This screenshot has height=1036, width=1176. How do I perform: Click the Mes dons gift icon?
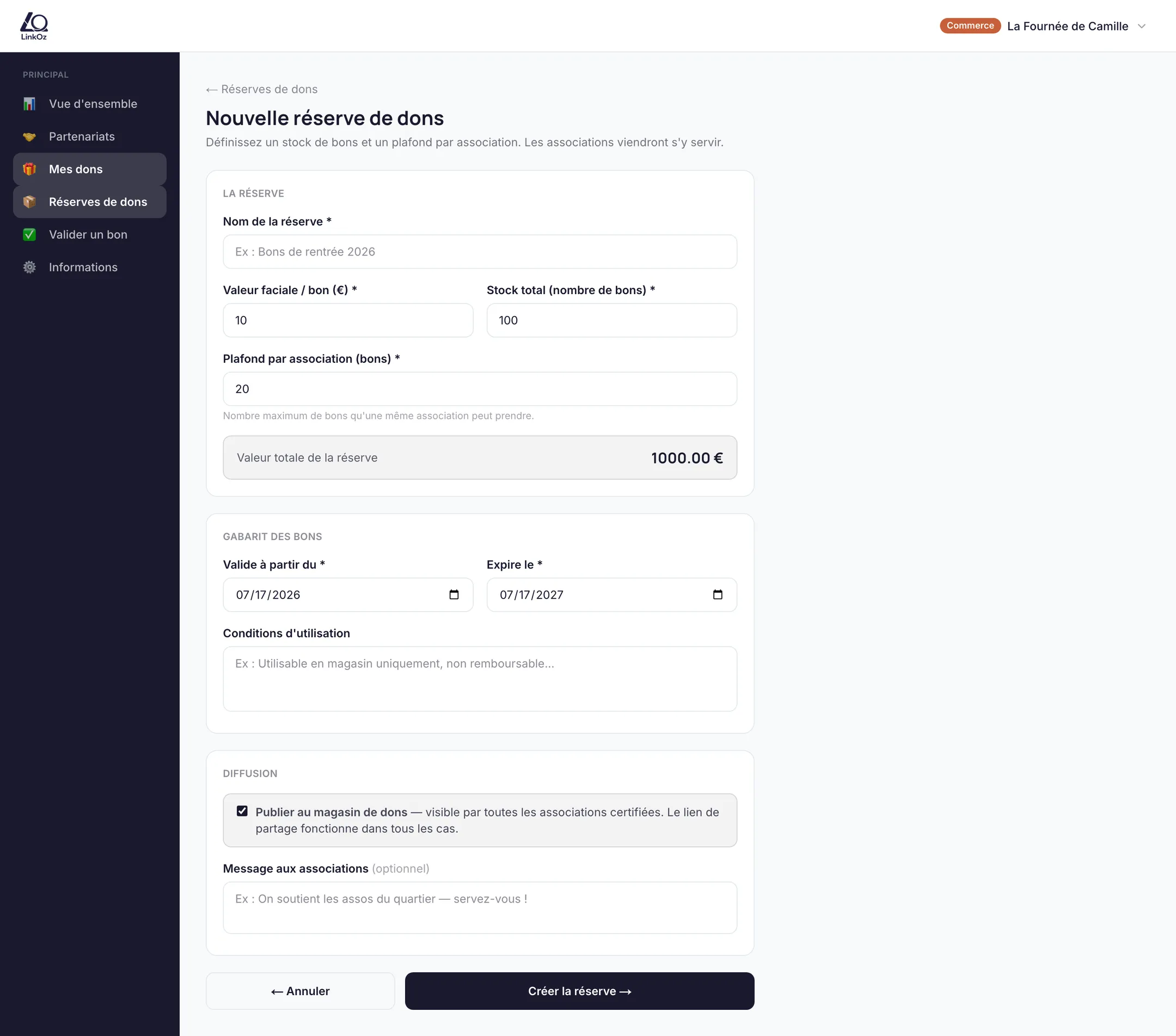point(29,169)
